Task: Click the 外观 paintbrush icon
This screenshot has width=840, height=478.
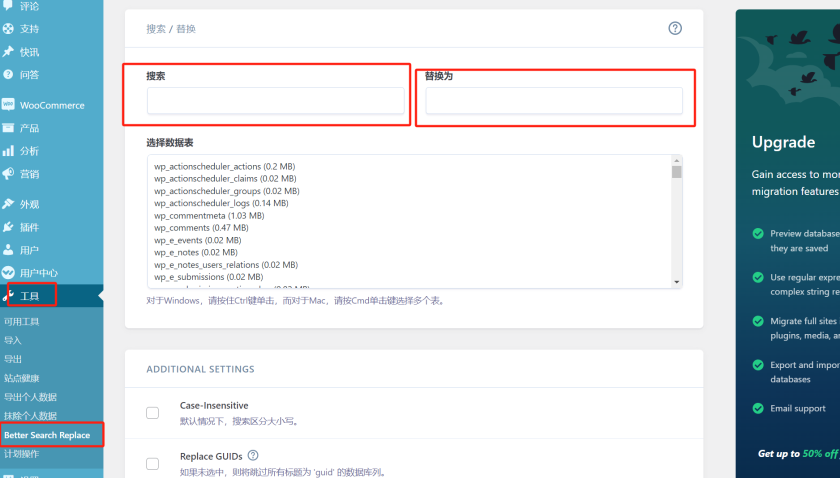Action: (x=8, y=204)
